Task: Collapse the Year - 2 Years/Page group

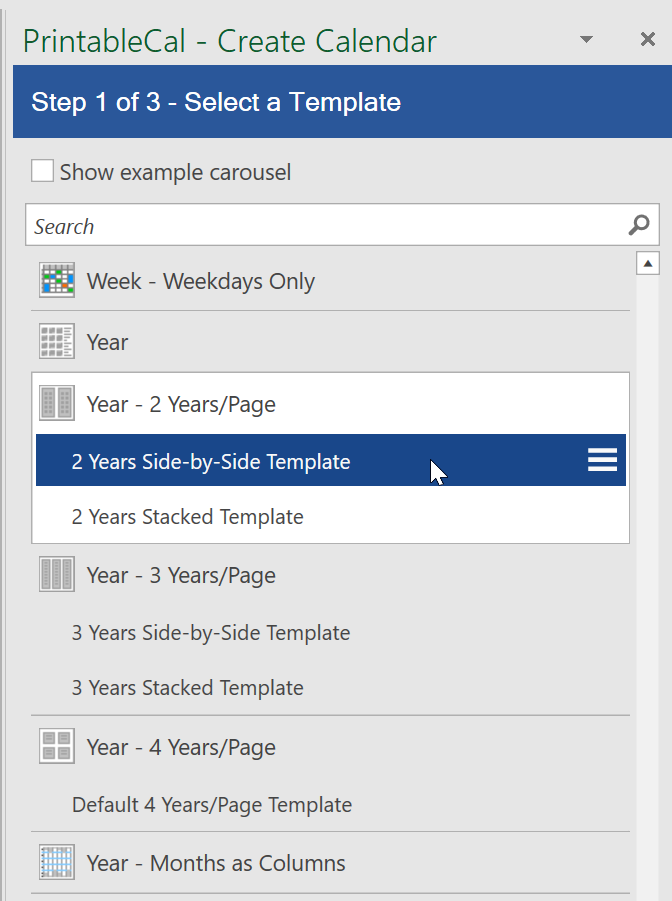Action: (181, 405)
